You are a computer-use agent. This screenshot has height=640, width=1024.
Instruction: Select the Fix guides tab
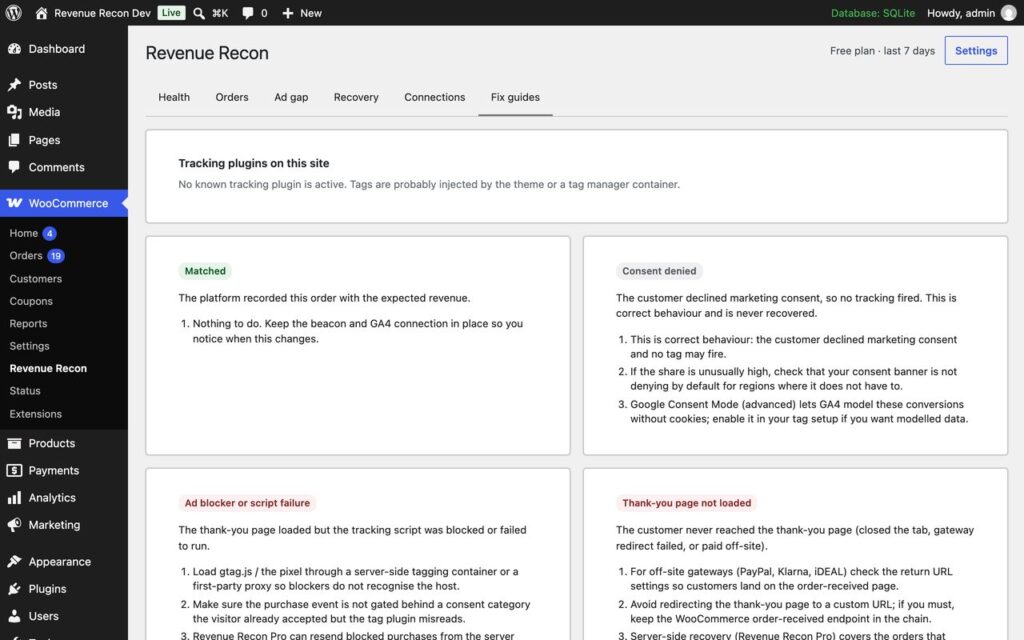tap(515, 97)
